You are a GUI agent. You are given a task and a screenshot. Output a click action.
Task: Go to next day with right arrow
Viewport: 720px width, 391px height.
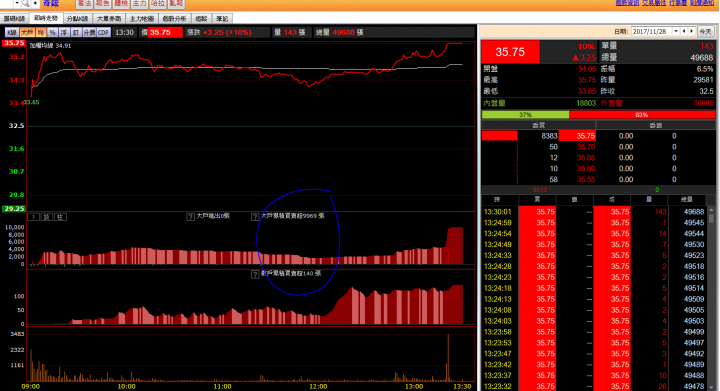(692, 31)
